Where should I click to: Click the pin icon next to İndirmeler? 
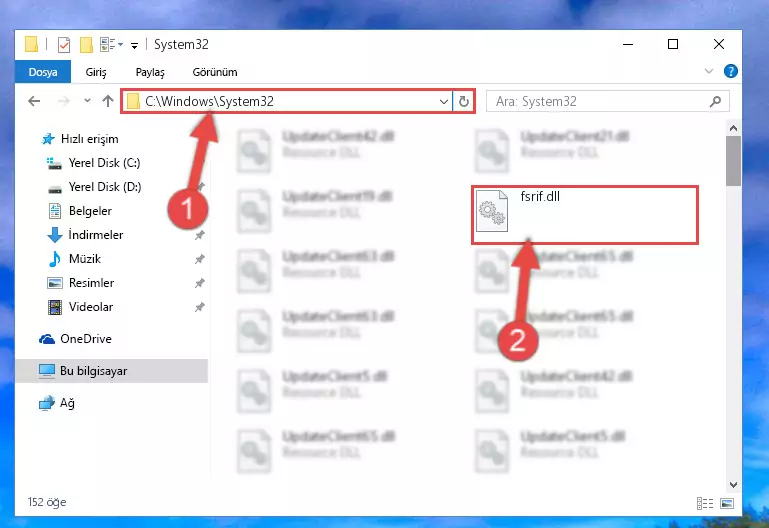click(x=200, y=235)
